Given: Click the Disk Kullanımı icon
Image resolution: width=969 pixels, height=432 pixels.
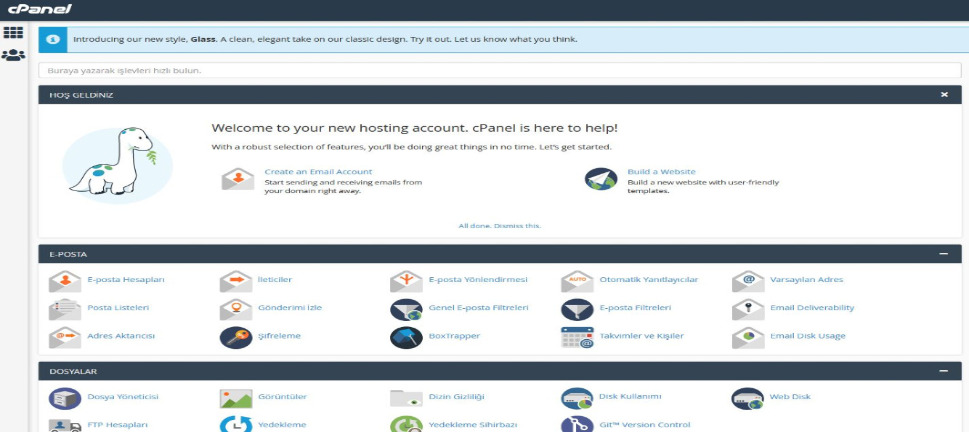Looking at the screenshot, I should (577, 399).
